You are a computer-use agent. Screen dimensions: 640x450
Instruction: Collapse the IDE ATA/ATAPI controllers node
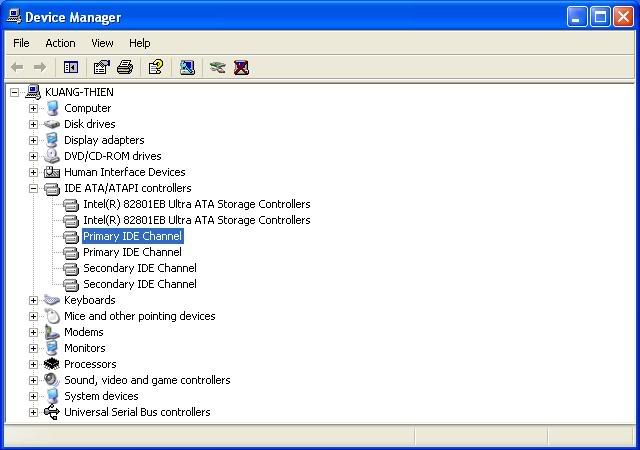[33, 188]
